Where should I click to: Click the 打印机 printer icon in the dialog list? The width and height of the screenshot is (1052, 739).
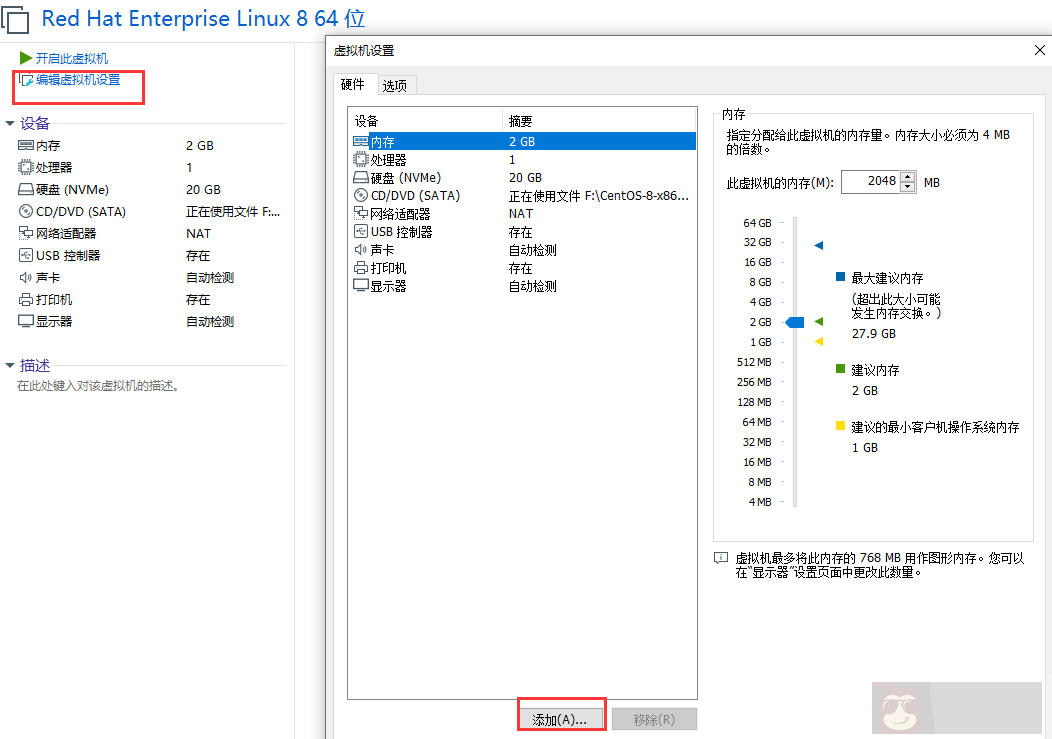(x=361, y=268)
